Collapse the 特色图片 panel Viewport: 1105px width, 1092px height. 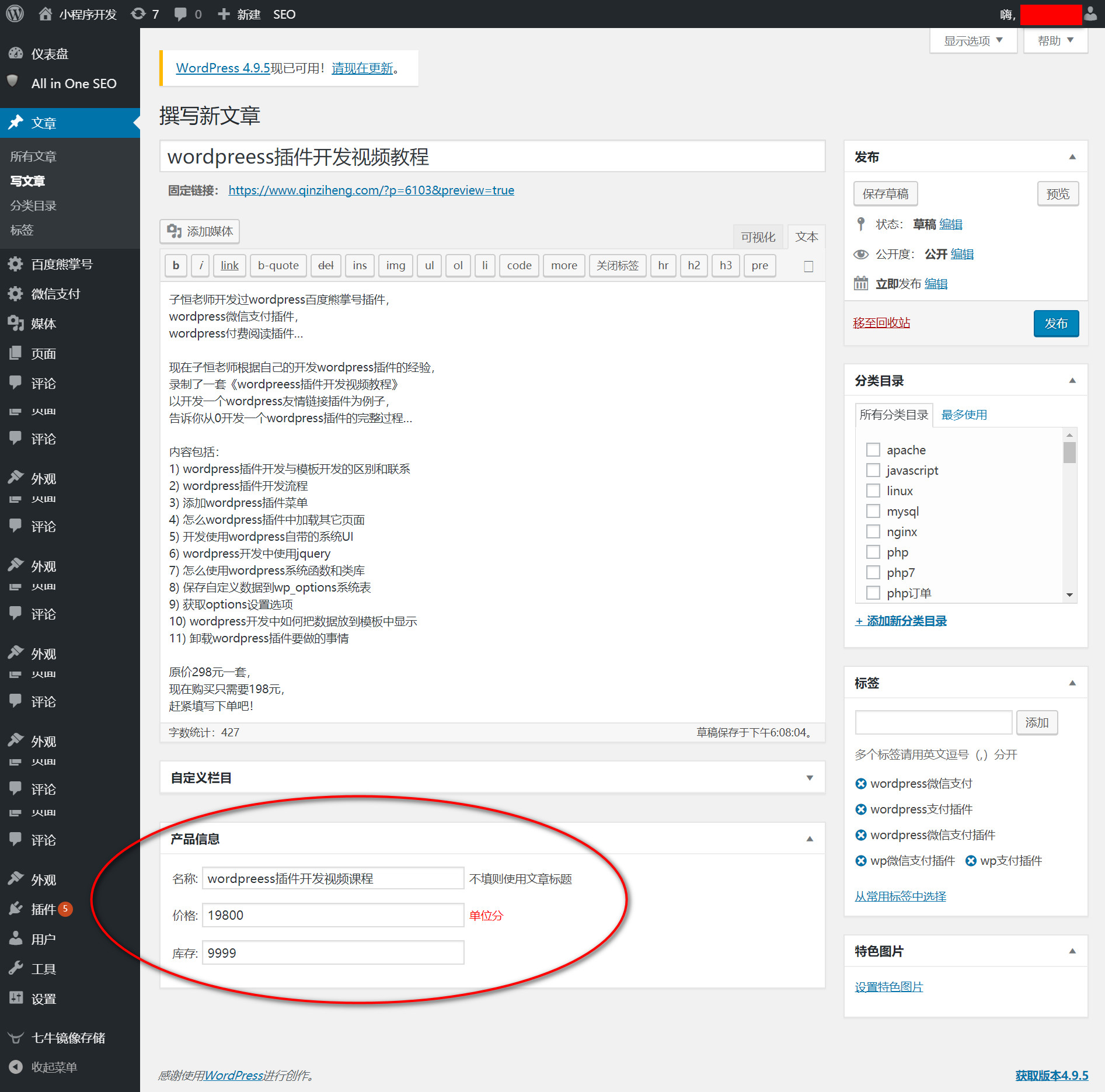(1072, 951)
